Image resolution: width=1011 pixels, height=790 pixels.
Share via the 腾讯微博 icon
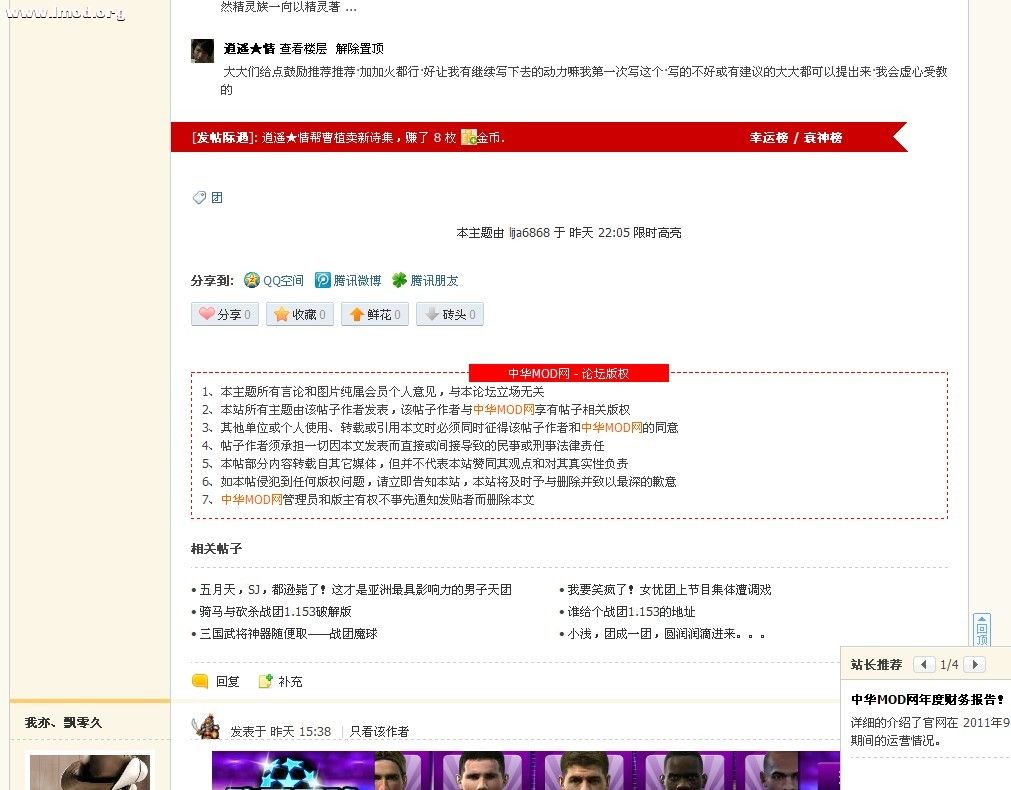click(x=323, y=281)
